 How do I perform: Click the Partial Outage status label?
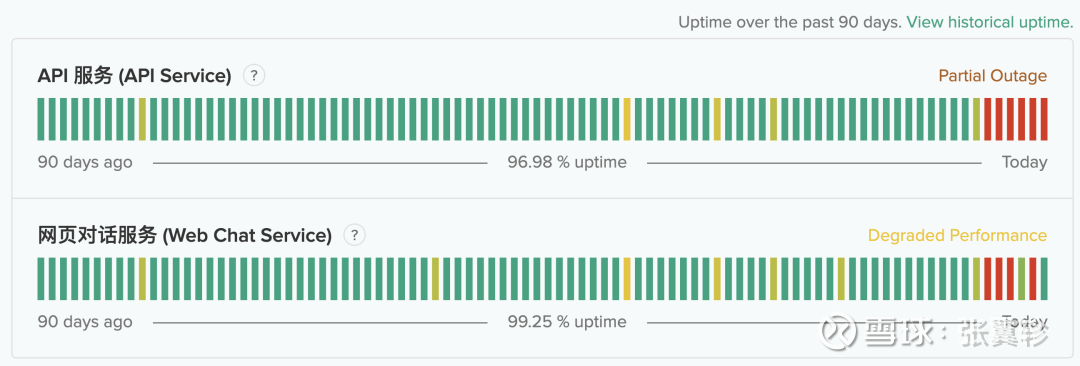[993, 76]
